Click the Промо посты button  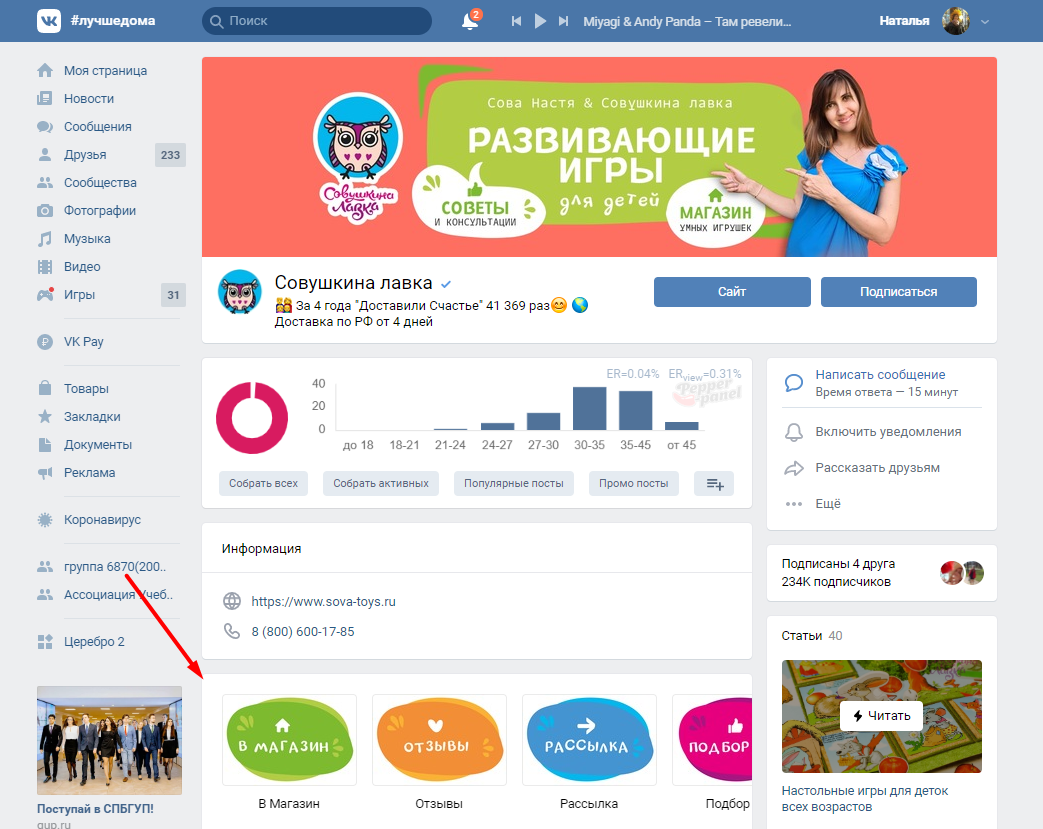tap(633, 483)
